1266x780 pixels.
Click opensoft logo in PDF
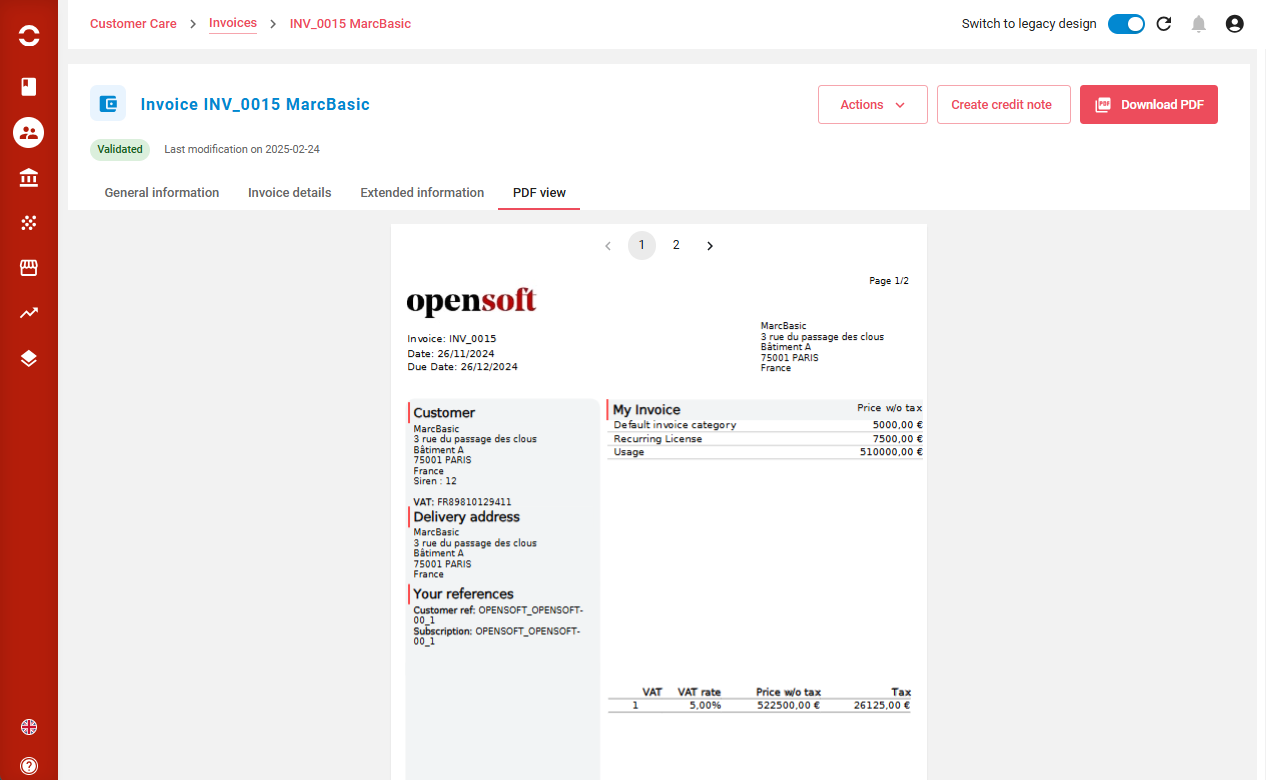471,301
